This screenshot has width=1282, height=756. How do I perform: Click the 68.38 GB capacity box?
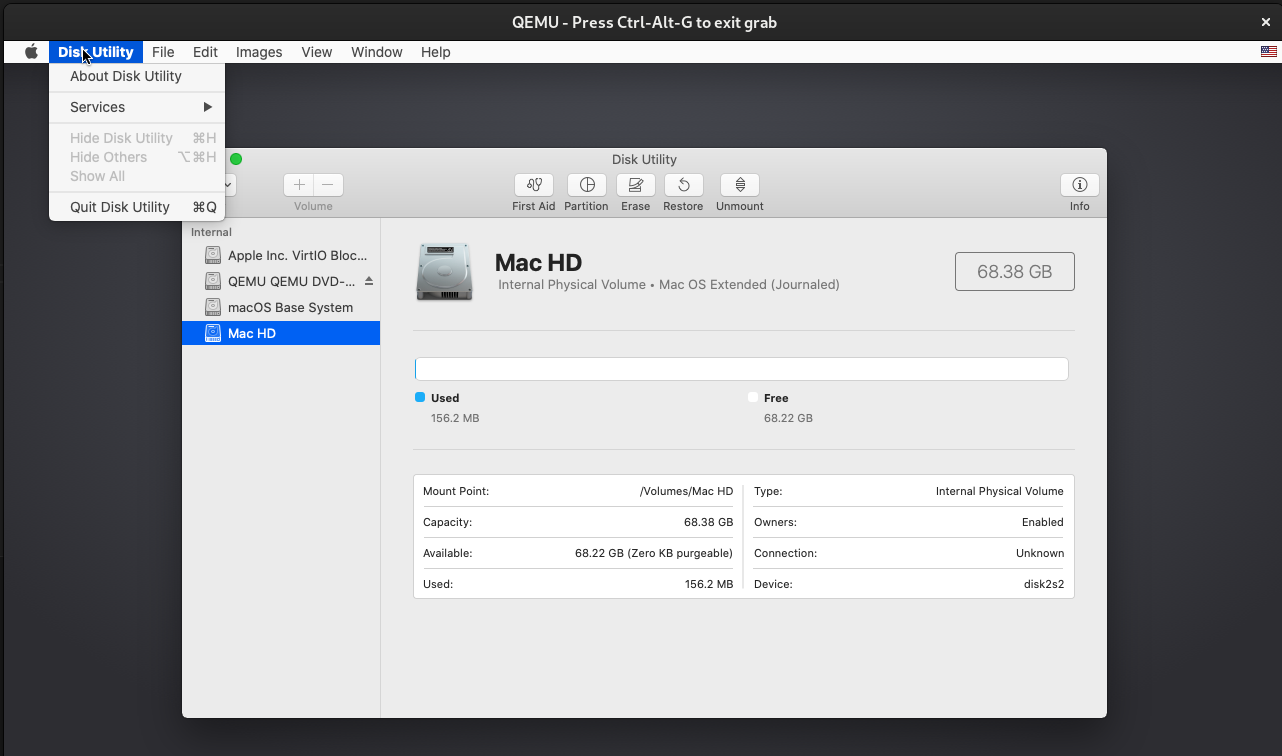click(x=1015, y=272)
